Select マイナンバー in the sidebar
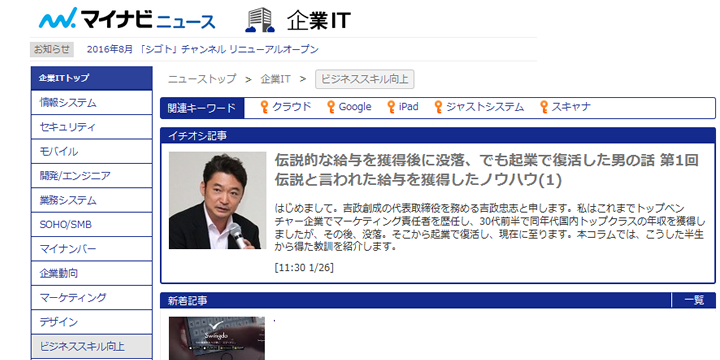This screenshot has height=360, width=720. (x=91, y=249)
